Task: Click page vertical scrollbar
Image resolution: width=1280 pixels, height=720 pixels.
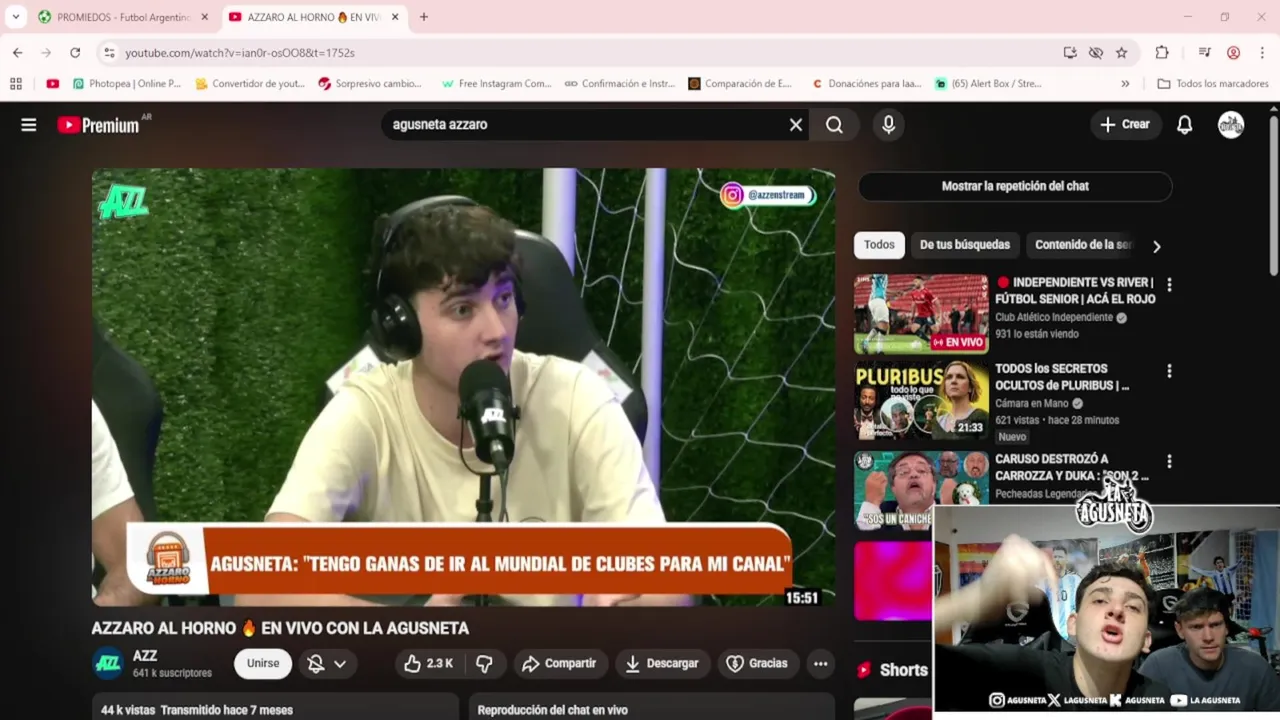Action: [1273, 195]
